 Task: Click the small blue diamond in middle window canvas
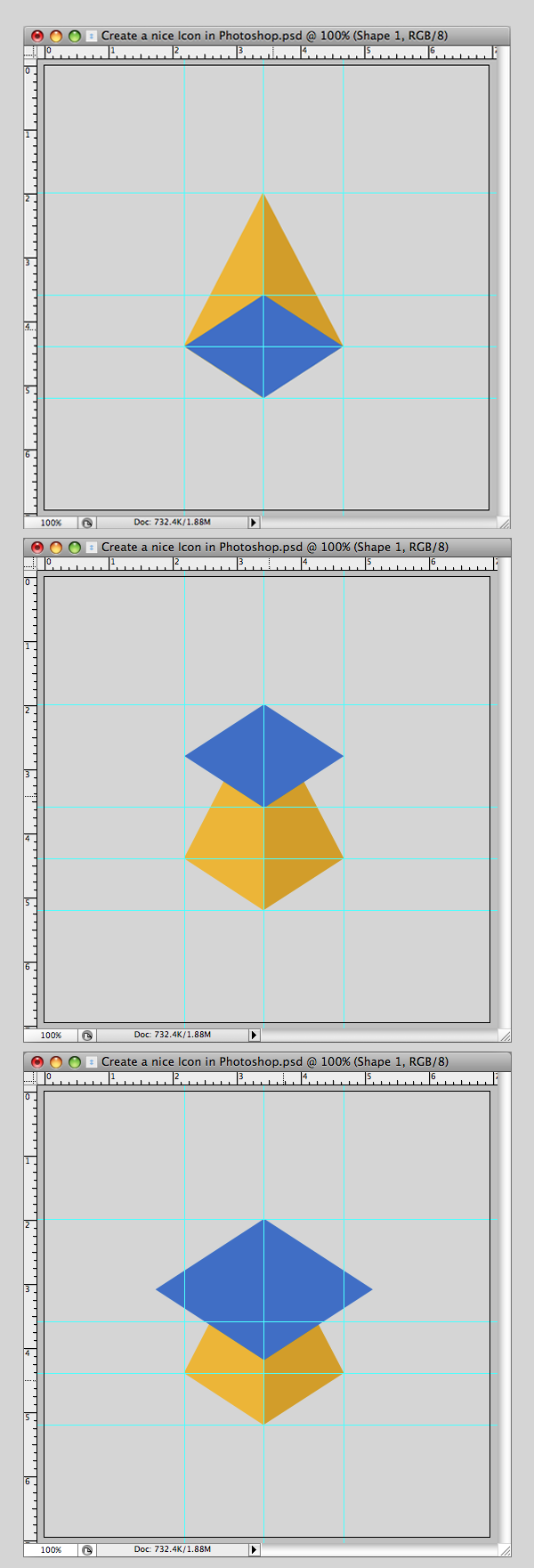pos(263,756)
